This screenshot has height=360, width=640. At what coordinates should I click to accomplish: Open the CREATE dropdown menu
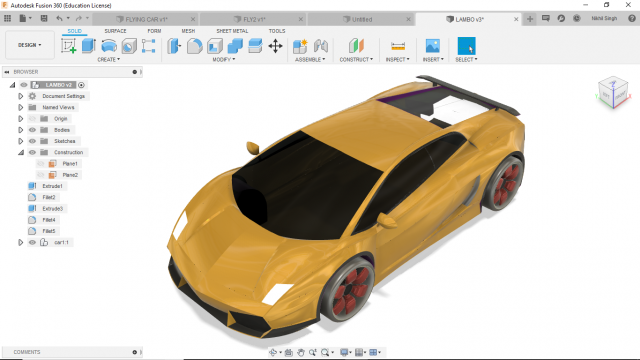coord(109,60)
